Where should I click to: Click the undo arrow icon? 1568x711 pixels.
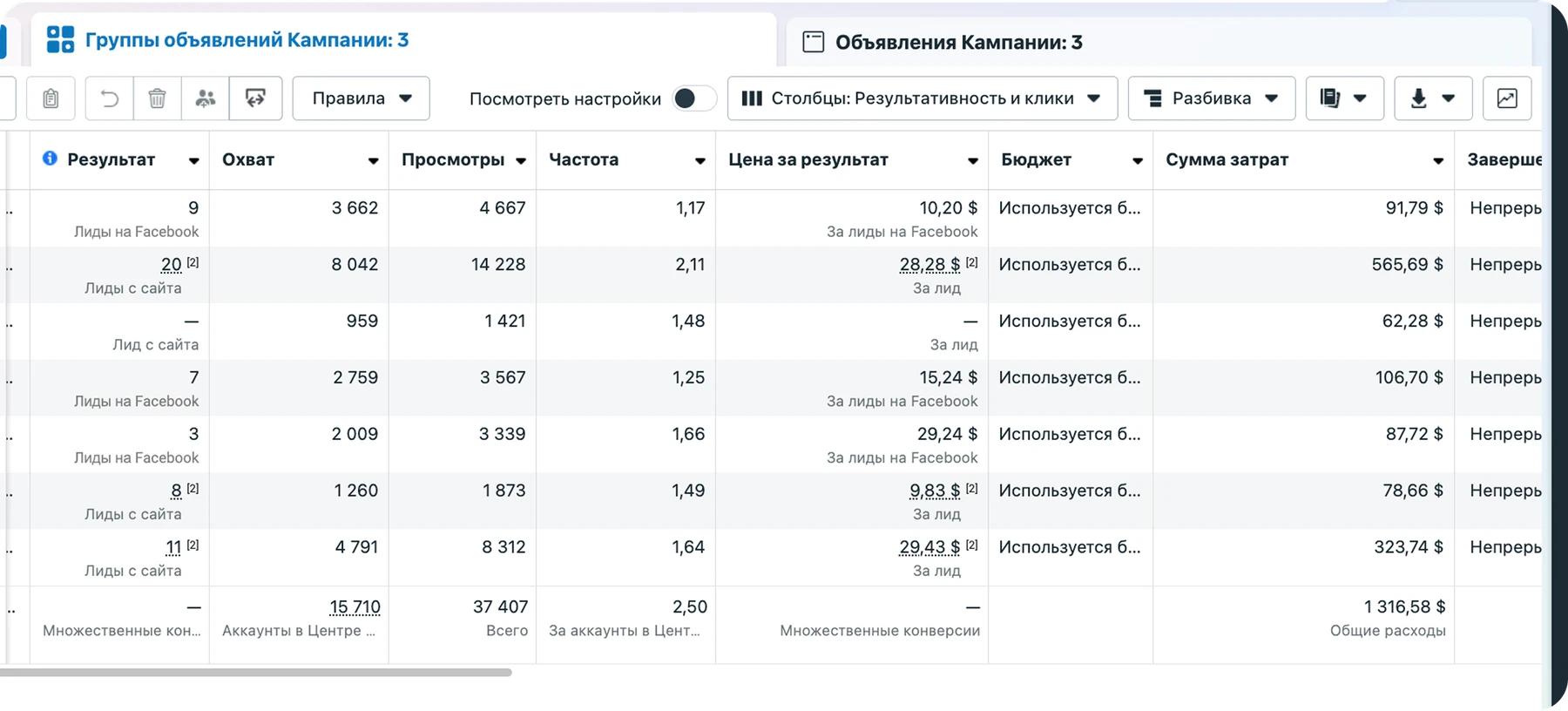click(x=110, y=98)
